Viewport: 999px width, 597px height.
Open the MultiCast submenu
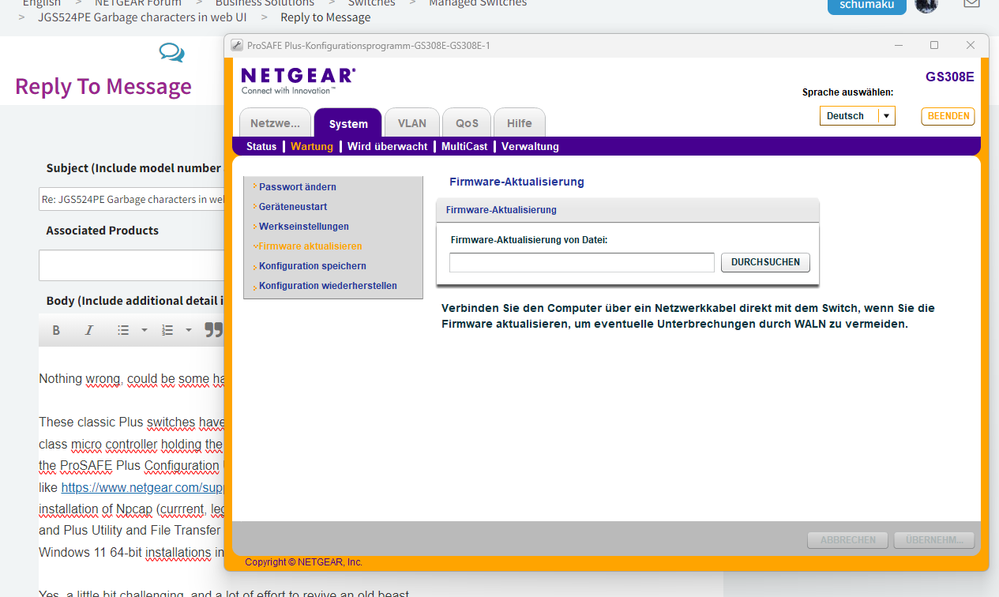(x=464, y=147)
